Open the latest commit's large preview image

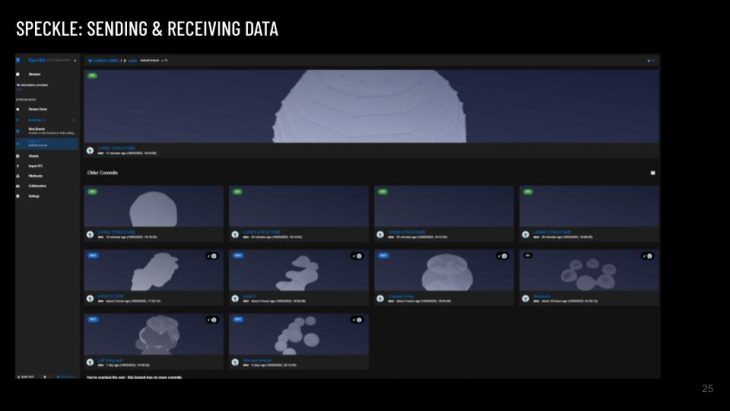click(x=371, y=106)
